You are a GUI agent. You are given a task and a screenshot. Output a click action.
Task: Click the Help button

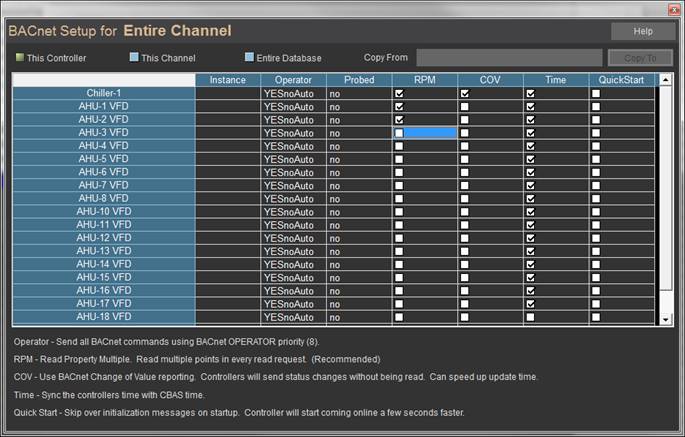click(643, 32)
